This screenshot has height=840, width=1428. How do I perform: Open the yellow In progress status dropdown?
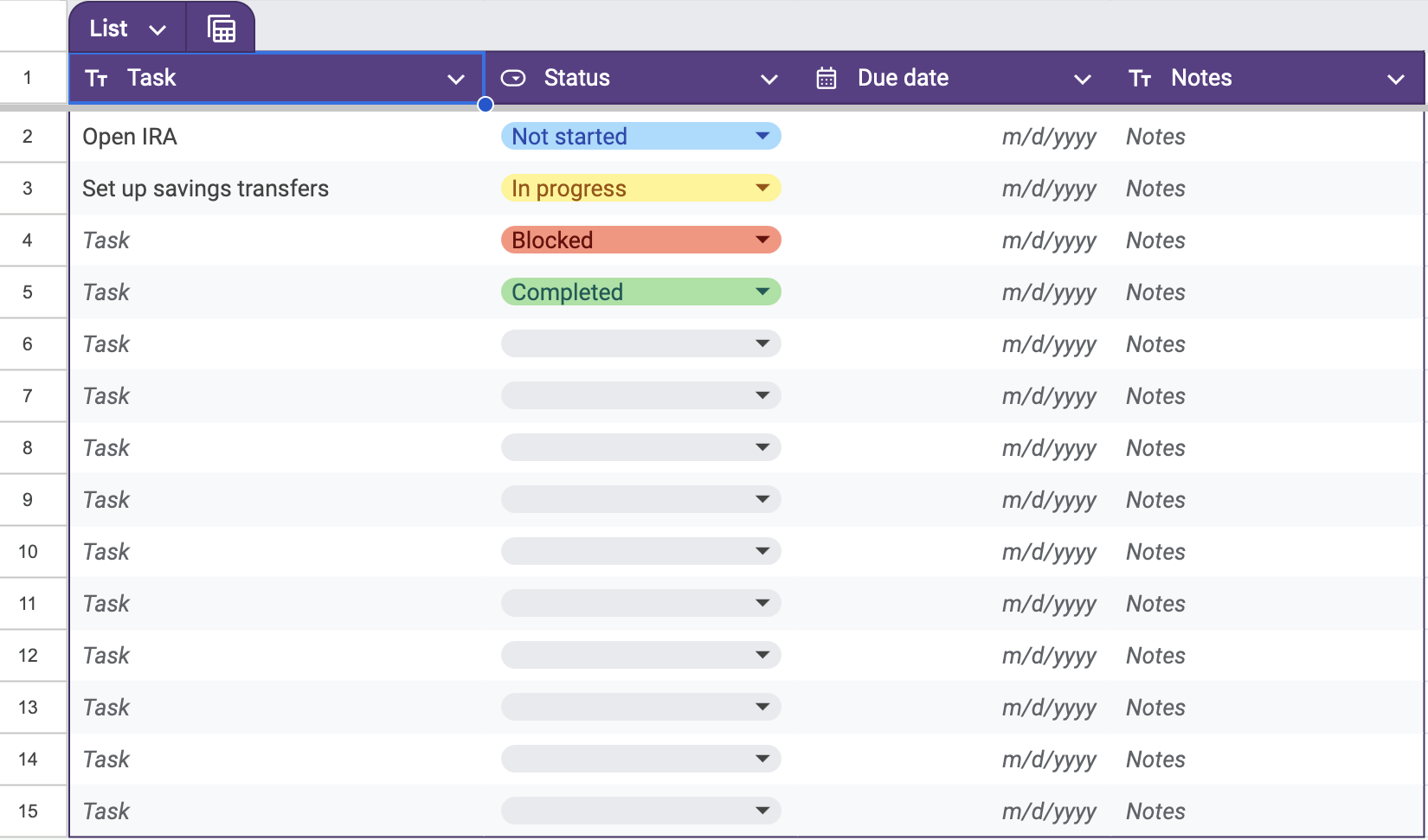click(640, 189)
